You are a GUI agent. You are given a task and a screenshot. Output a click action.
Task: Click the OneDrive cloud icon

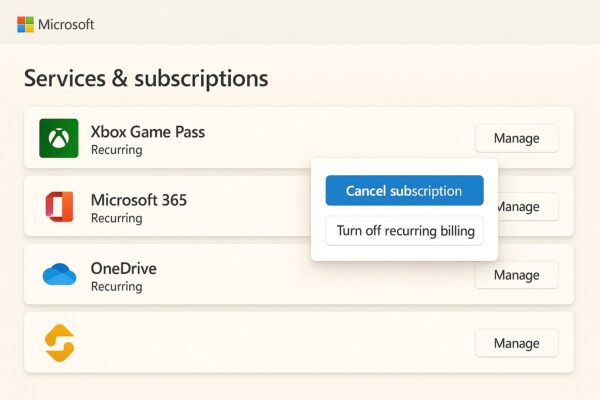pos(59,274)
